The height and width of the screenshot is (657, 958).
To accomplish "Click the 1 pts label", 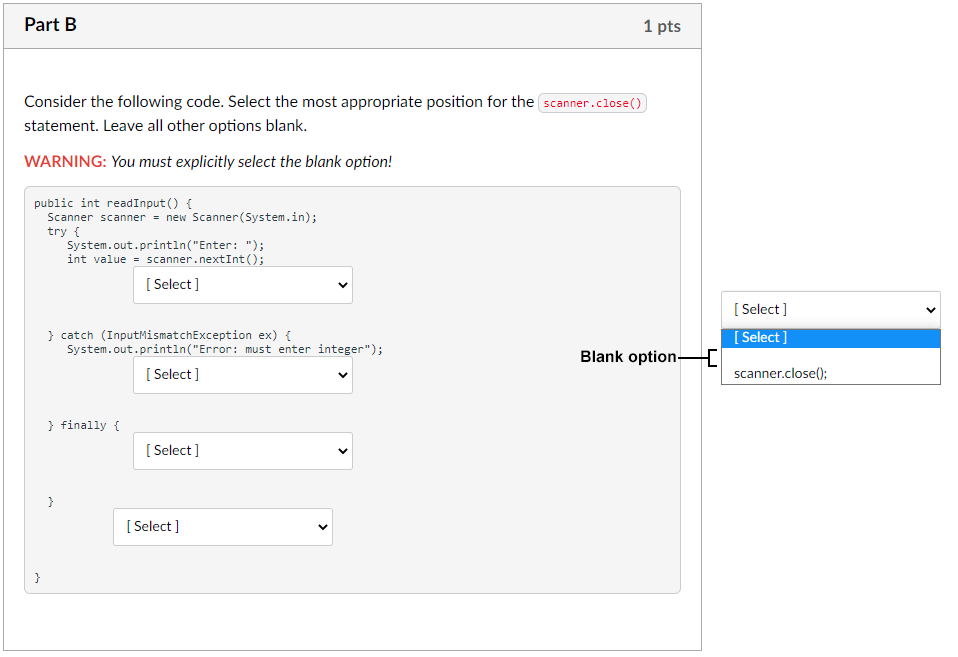I will [662, 26].
